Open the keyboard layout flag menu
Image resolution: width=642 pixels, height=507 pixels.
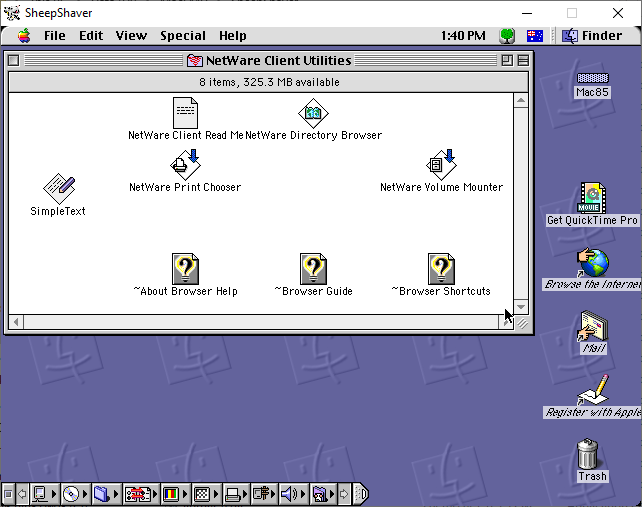tap(535, 36)
